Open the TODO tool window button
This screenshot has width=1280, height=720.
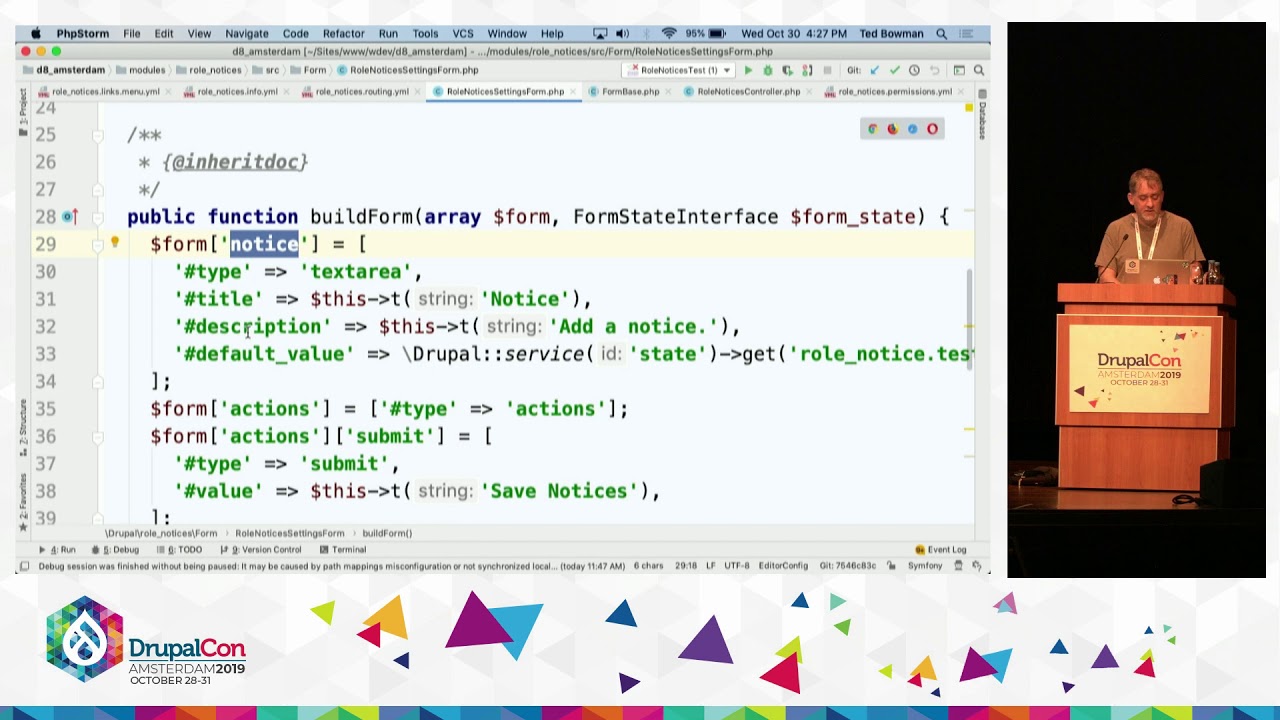point(179,549)
